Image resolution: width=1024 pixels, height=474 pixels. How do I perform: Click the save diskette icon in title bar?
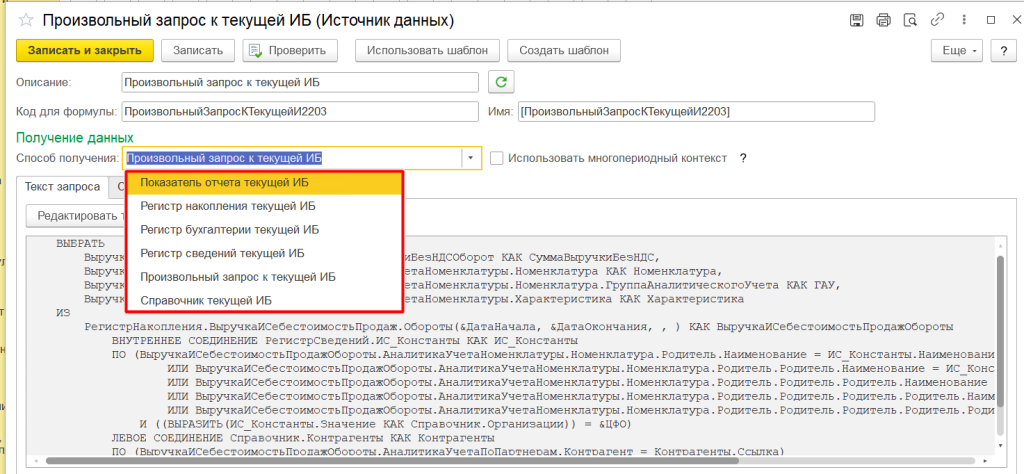click(x=857, y=19)
